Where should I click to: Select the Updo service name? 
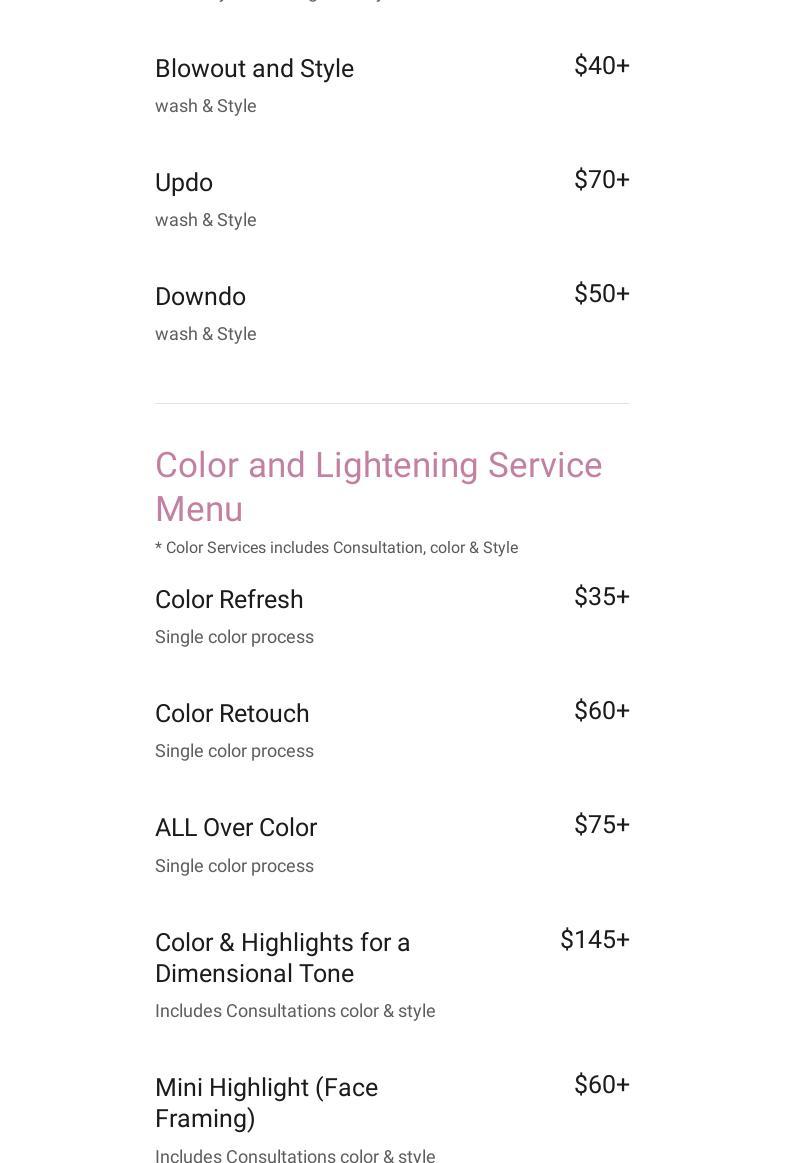coord(184,182)
